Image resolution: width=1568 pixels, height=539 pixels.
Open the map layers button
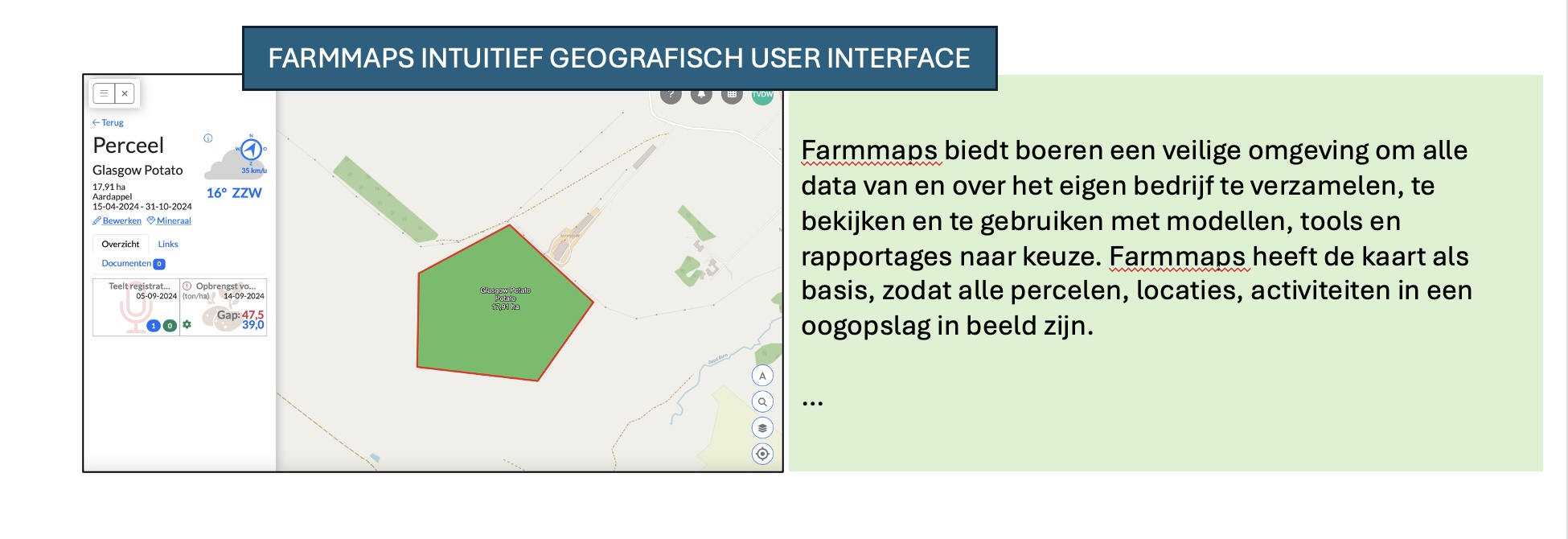point(762,428)
